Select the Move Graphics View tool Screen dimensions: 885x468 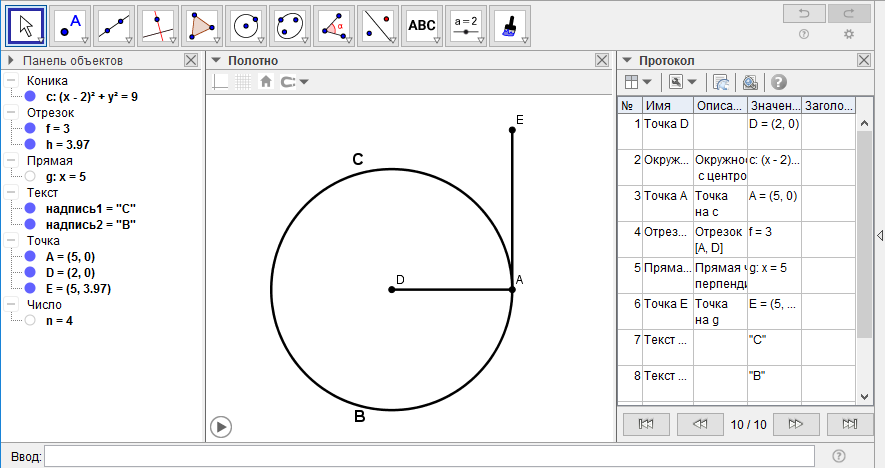pyautogui.click(x=510, y=26)
